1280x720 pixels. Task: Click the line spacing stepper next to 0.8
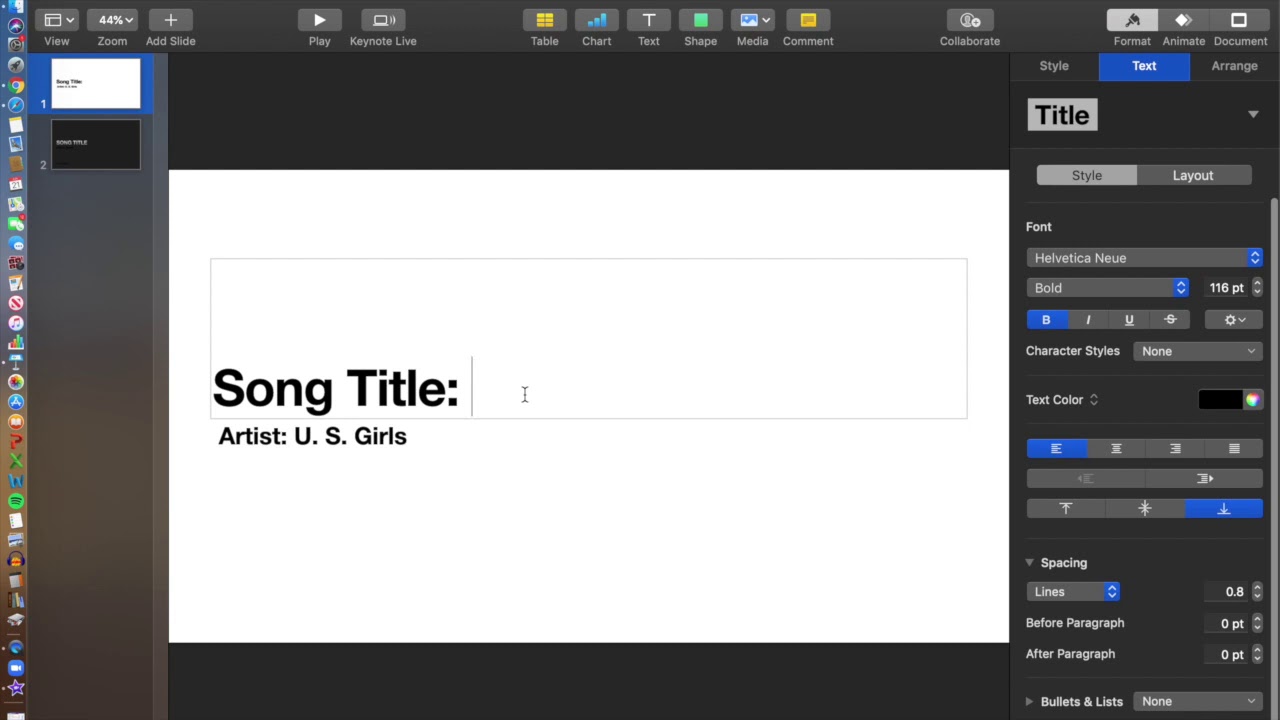1257,592
